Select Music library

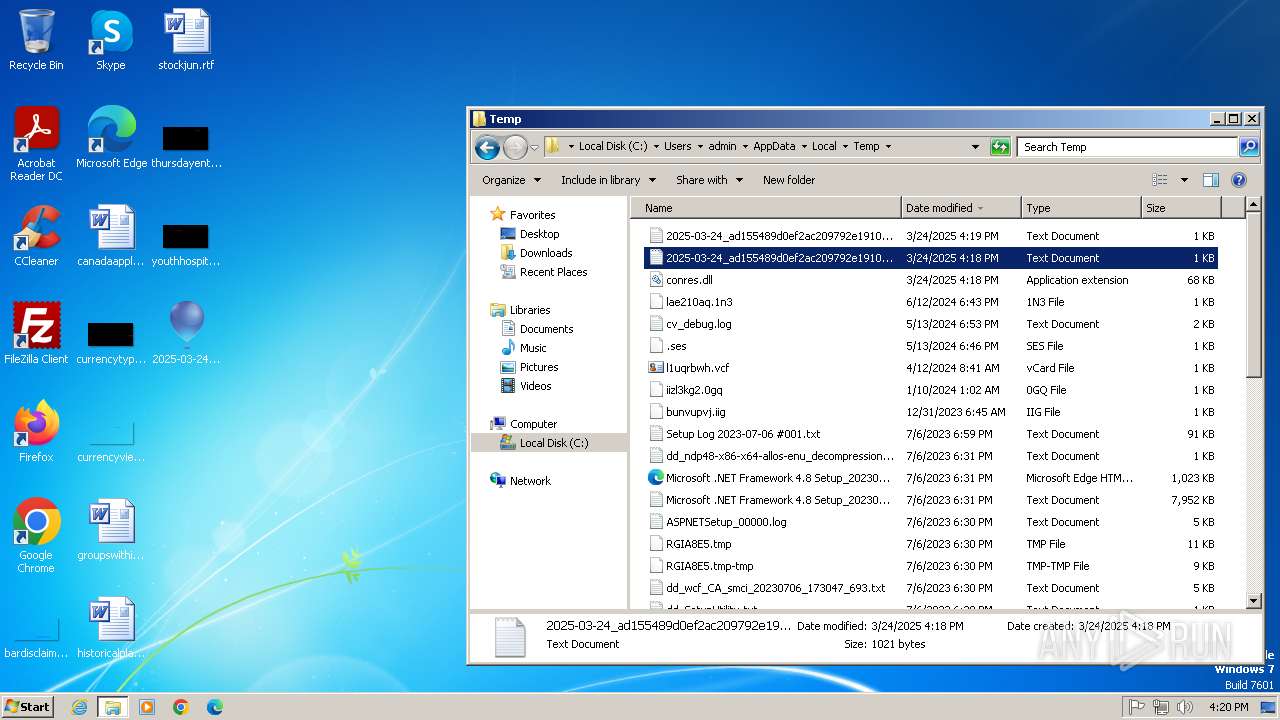point(533,348)
